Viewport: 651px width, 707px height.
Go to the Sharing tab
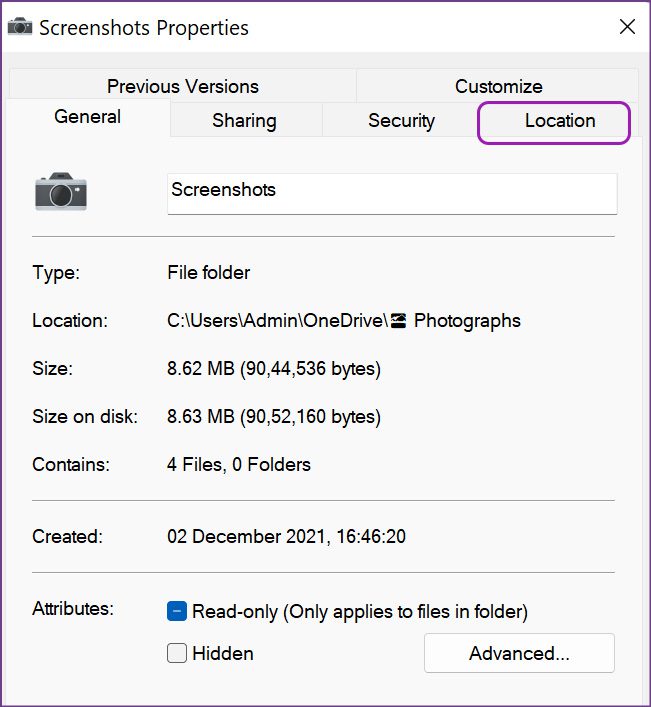coord(244,121)
